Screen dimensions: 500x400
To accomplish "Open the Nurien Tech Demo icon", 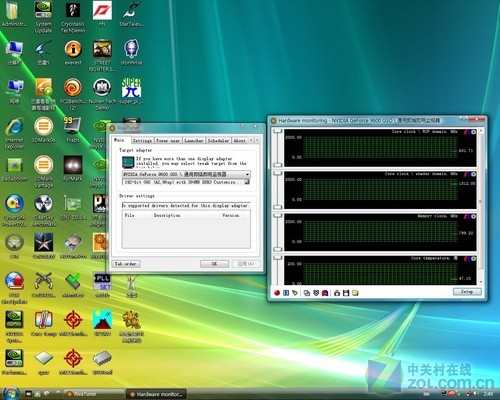I will [102, 95].
